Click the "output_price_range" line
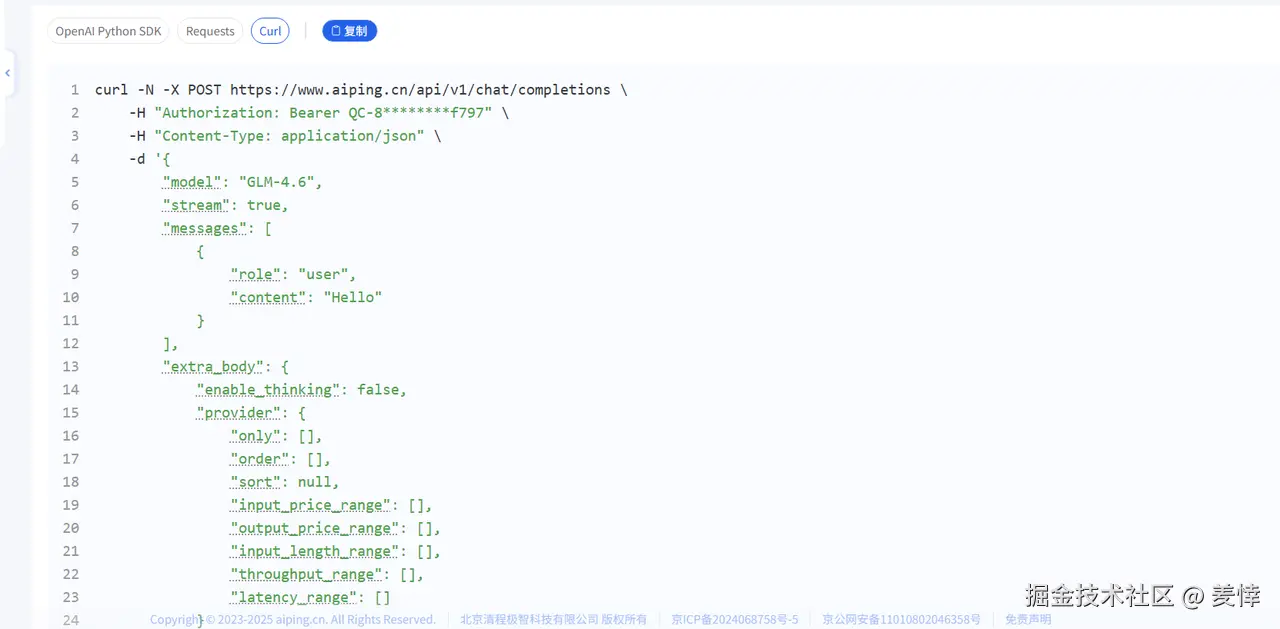 click(336, 528)
